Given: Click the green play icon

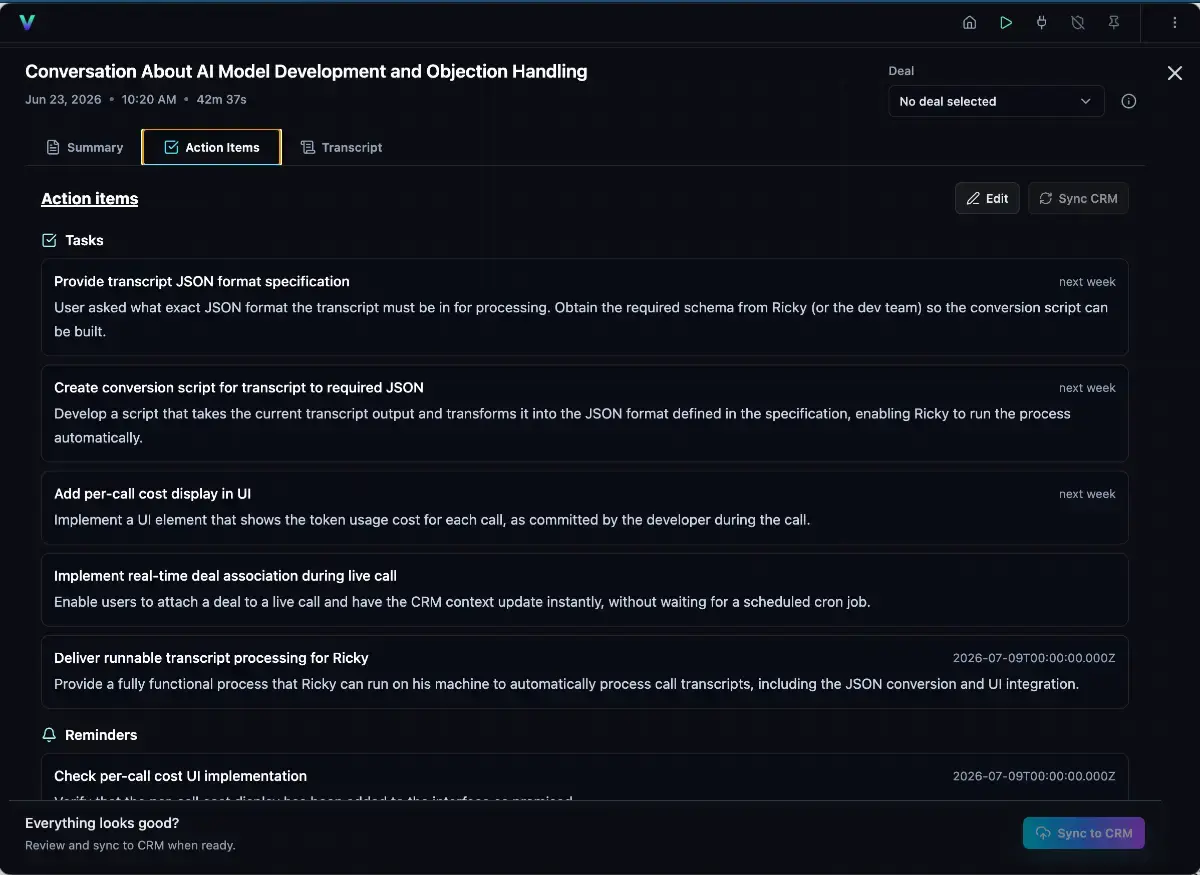Looking at the screenshot, I should pos(1006,22).
